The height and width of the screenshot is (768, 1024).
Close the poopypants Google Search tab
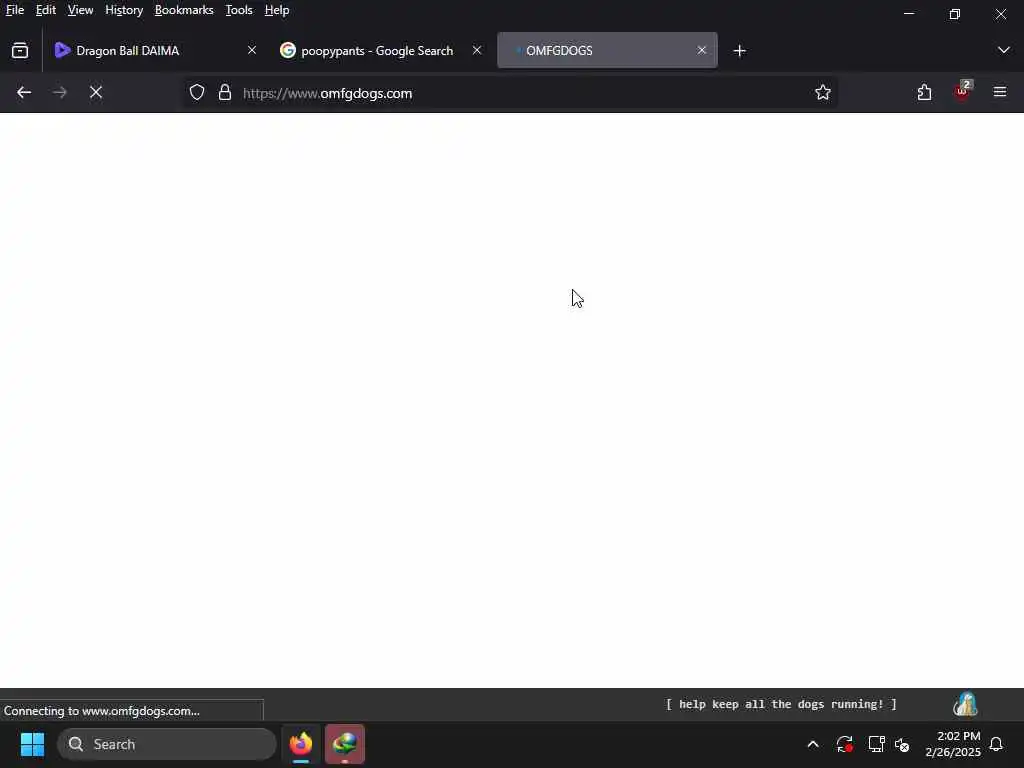[x=477, y=50]
